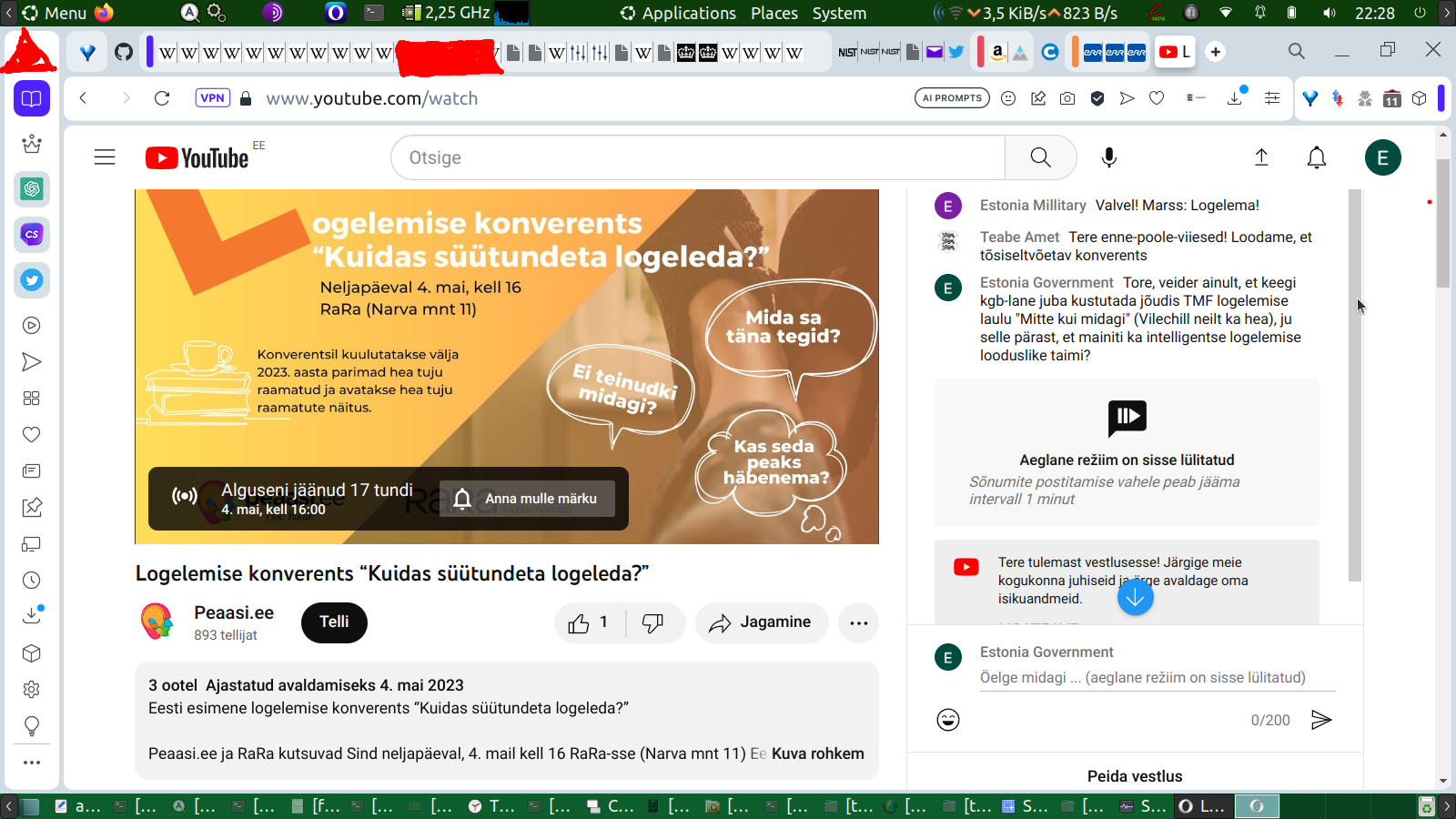Open the Applications menu in top panel
Image resolution: width=1456 pixels, height=819 pixels.
pyautogui.click(x=679, y=13)
